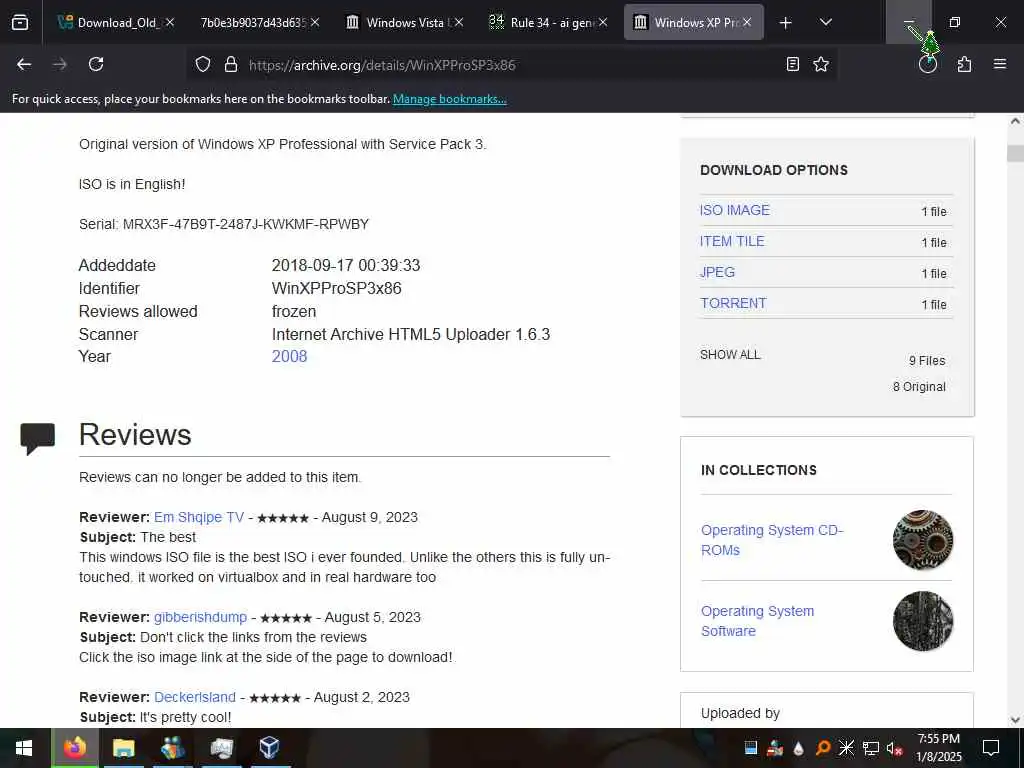Toggle reader view in the address bar
Viewport: 1024px width, 768px height.
793,64
